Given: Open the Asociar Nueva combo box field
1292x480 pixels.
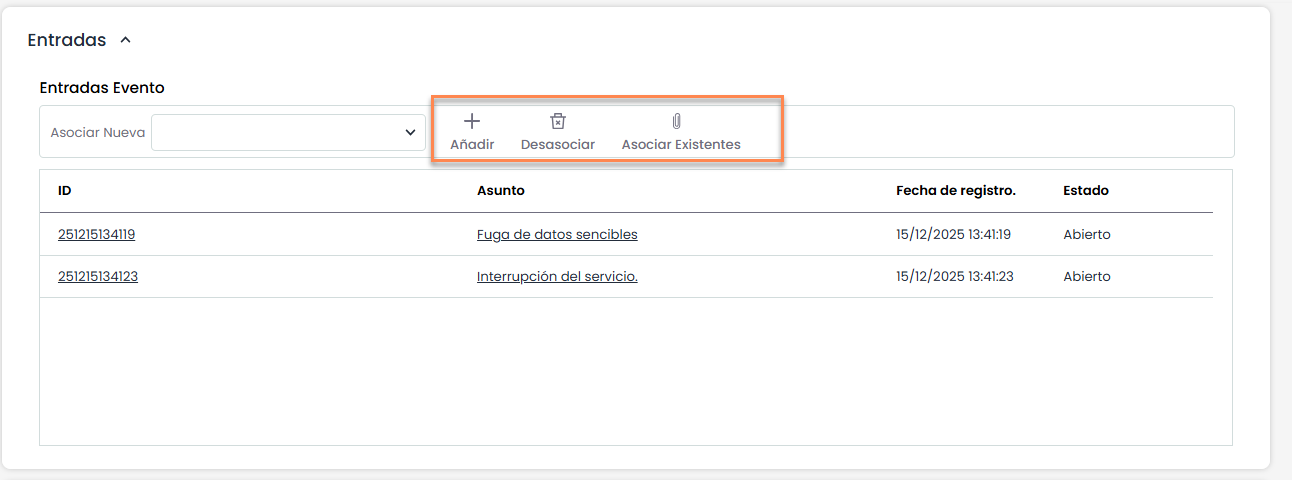Looking at the screenshot, I should pyautogui.click(x=276, y=133).
